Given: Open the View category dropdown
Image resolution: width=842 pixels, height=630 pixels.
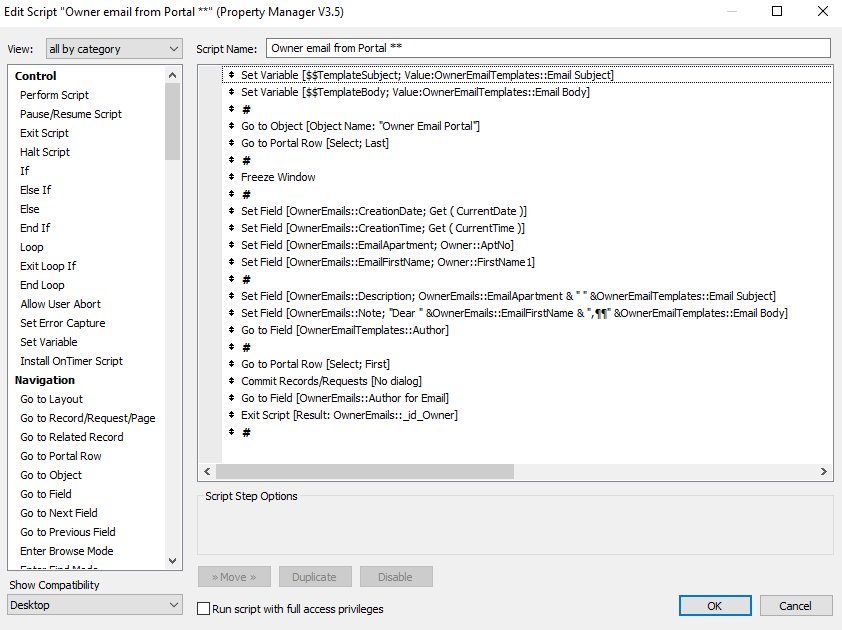Looking at the screenshot, I should point(114,49).
